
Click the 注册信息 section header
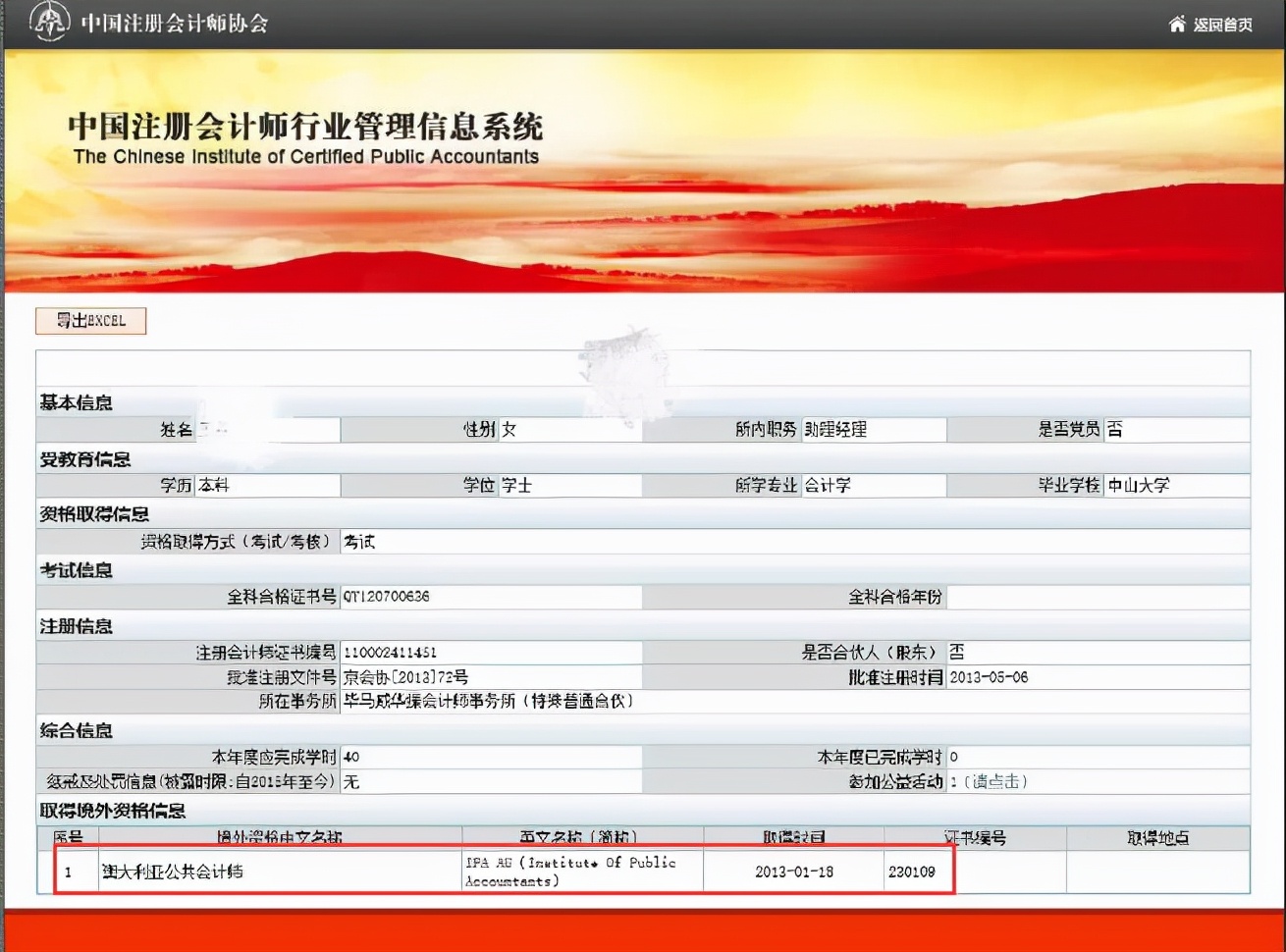76,626
